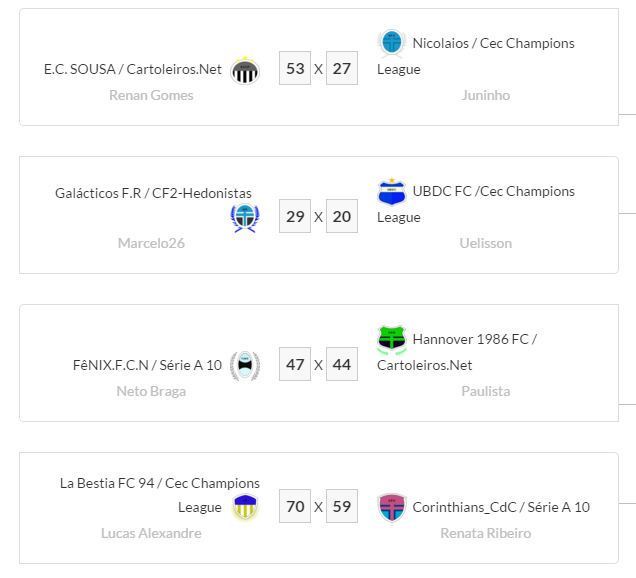
Task: Open E.C. SOUSA / Cartoleiros.Net team link
Action: (x=132, y=70)
